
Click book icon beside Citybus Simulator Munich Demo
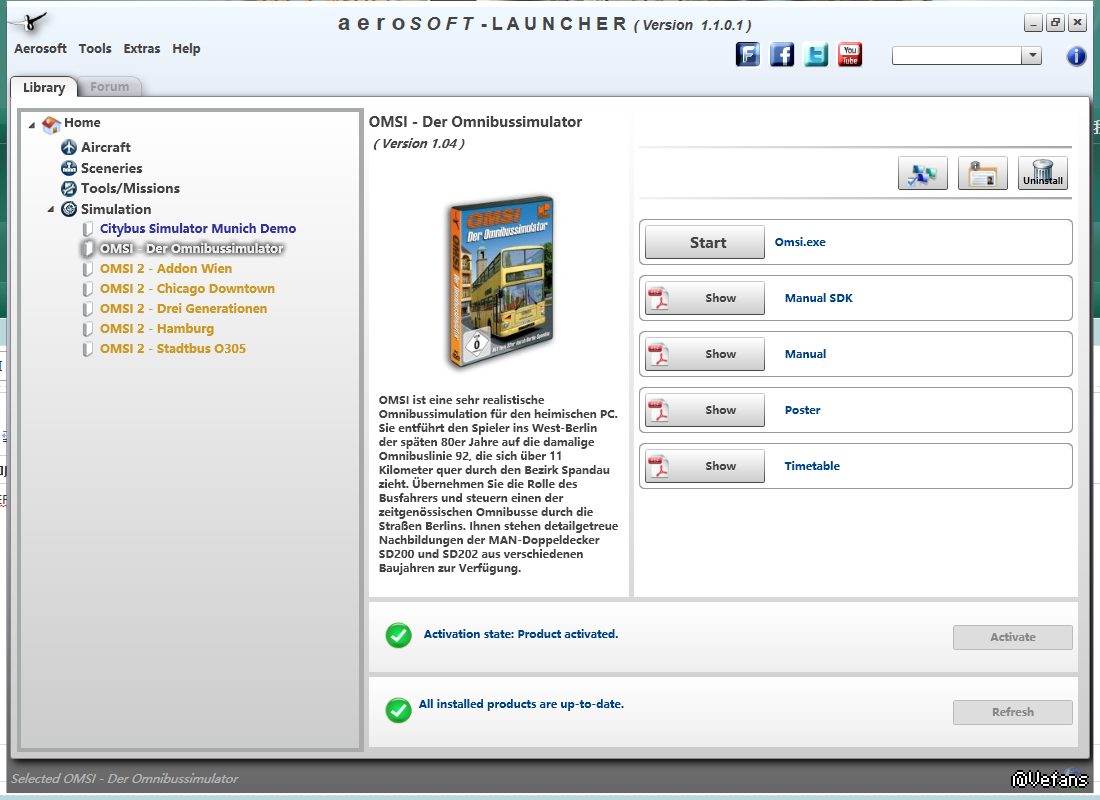coord(88,229)
